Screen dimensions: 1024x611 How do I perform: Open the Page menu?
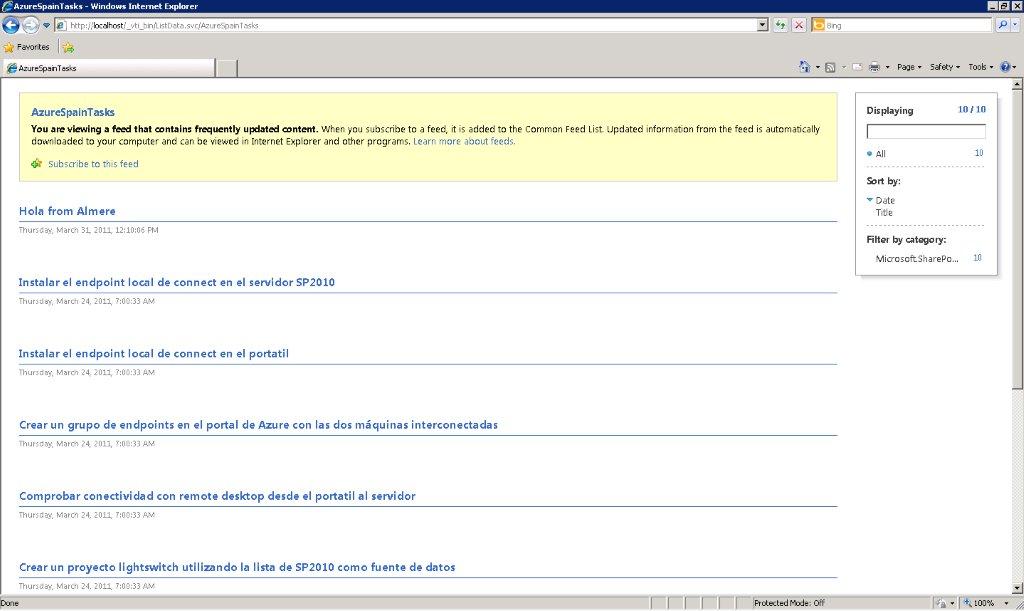pos(909,67)
